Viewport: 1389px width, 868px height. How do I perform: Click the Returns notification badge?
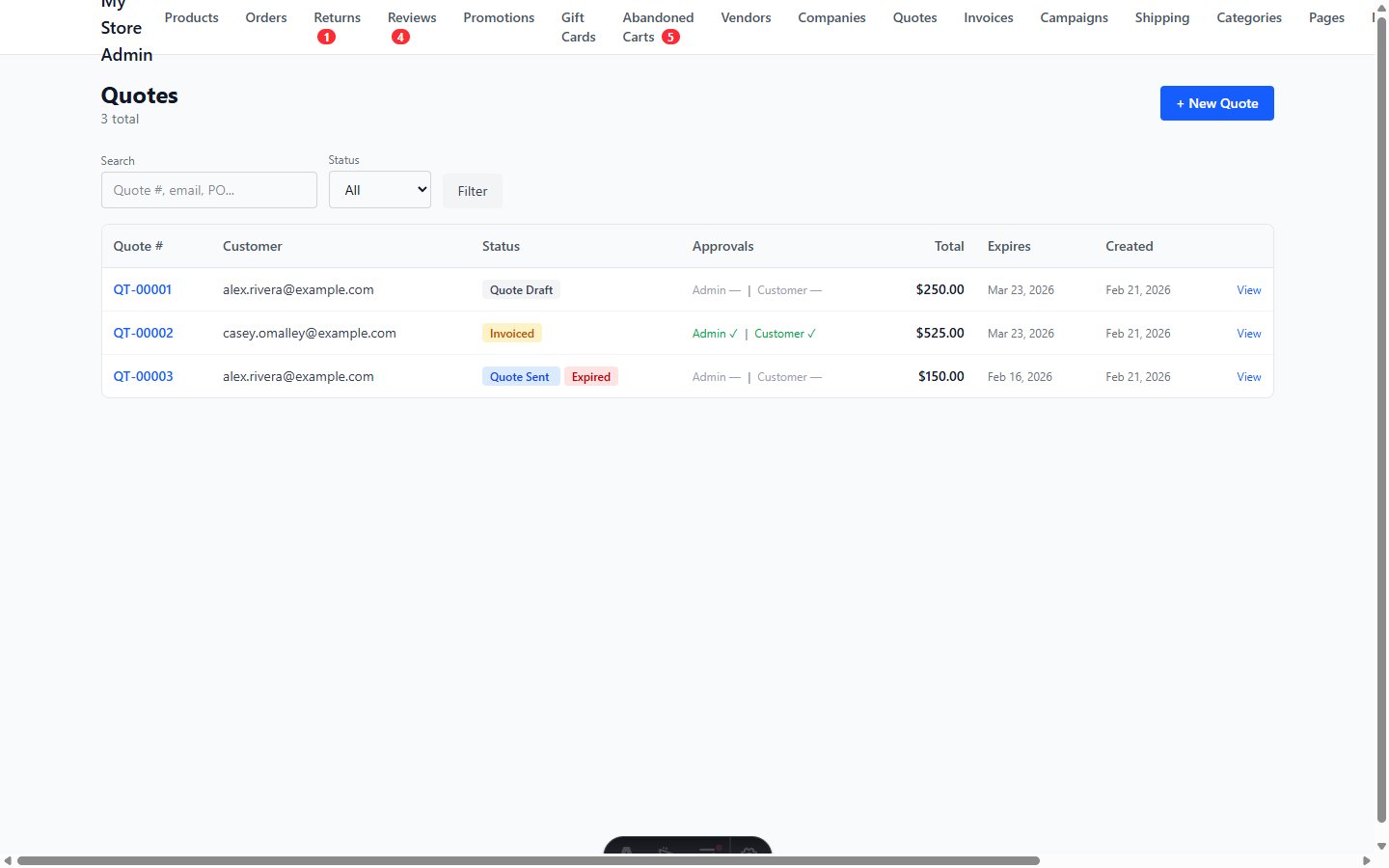(327, 36)
